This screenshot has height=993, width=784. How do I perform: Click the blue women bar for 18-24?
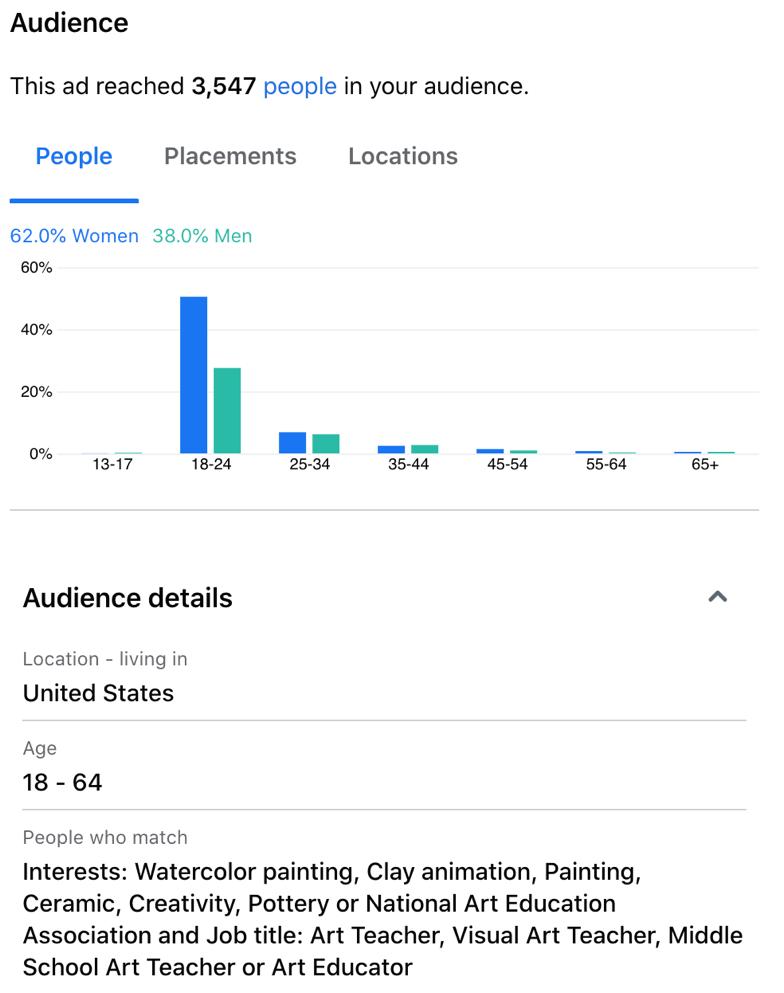point(194,375)
